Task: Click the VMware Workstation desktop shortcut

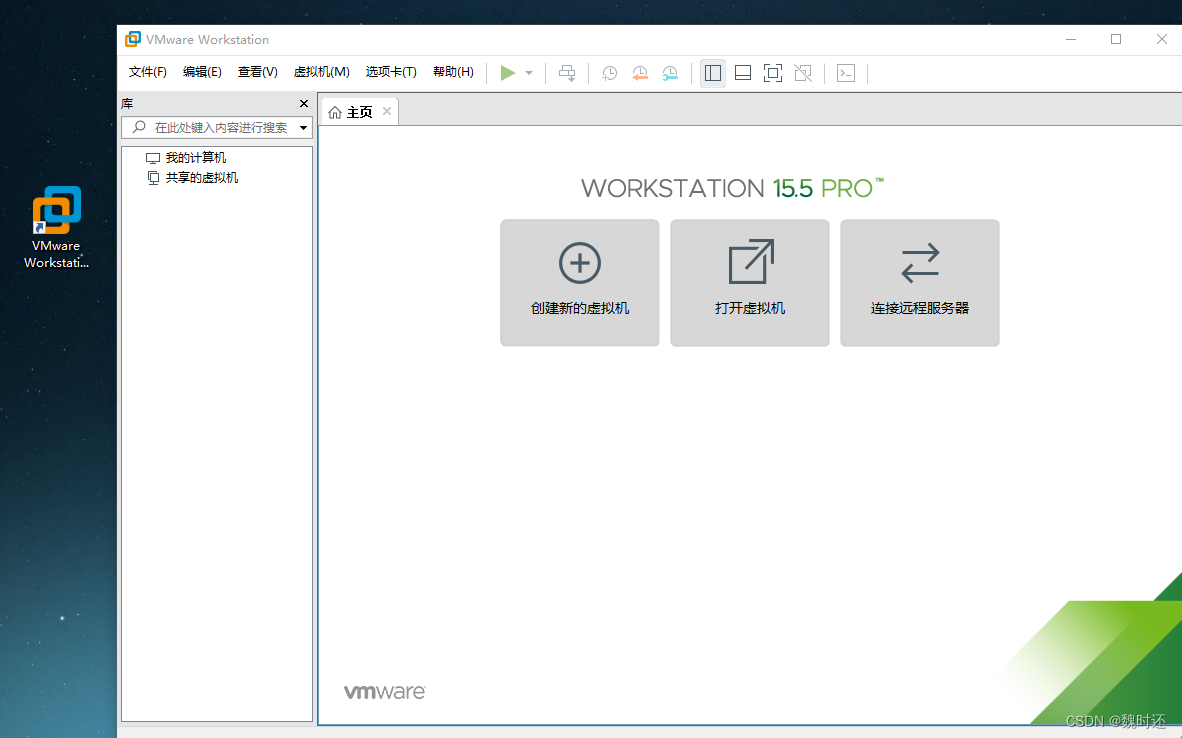Action: [x=57, y=227]
